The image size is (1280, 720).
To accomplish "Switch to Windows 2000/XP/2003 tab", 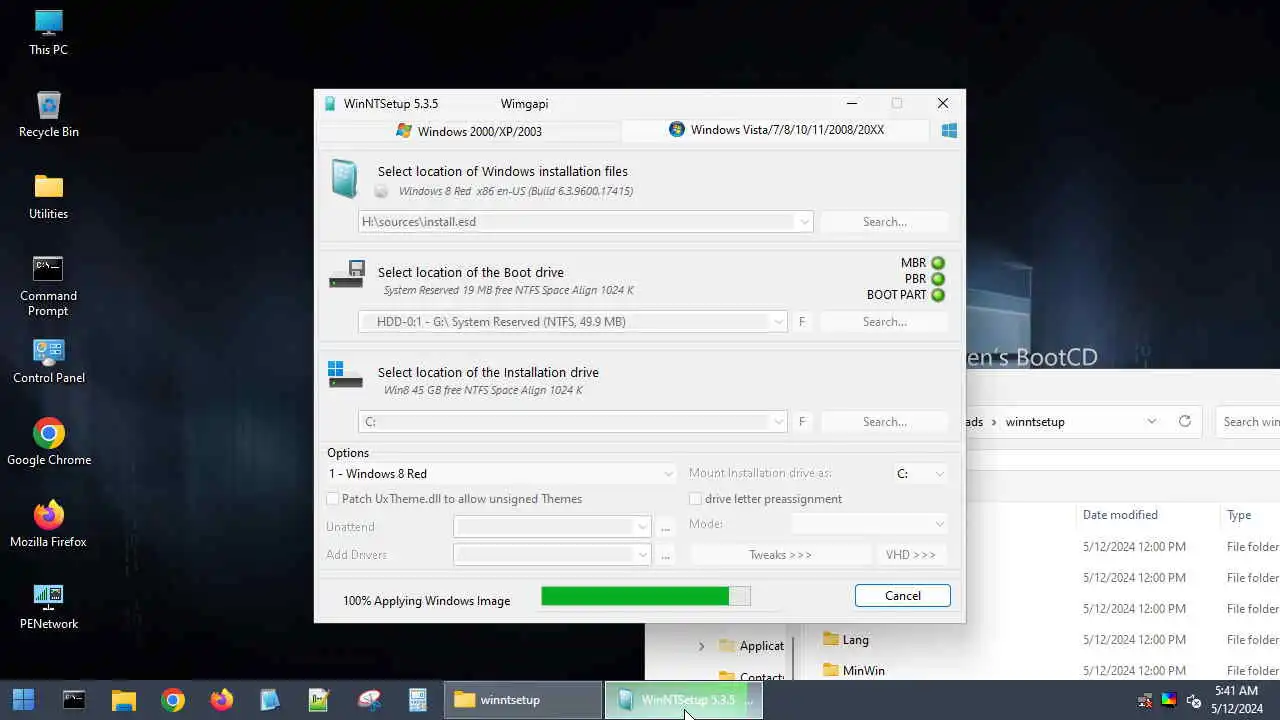I will tap(469, 131).
